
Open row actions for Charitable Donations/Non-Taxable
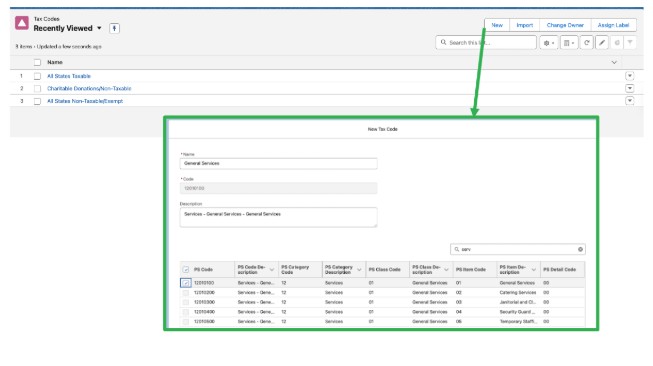[x=630, y=88]
